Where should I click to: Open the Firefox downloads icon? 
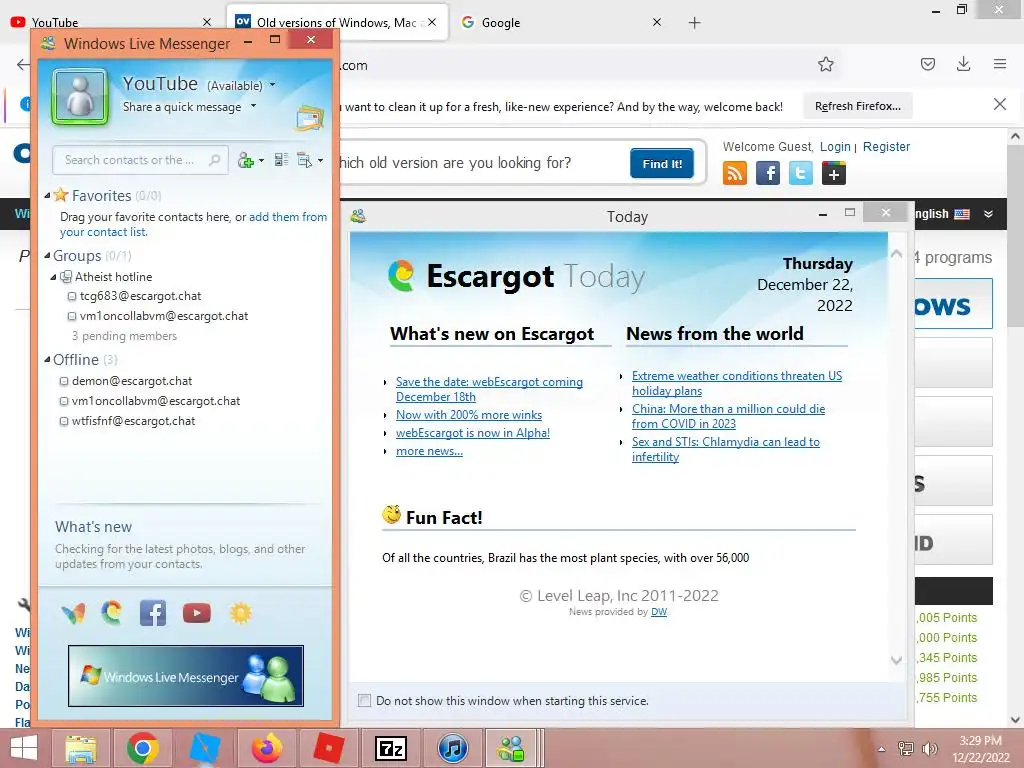(x=963, y=63)
